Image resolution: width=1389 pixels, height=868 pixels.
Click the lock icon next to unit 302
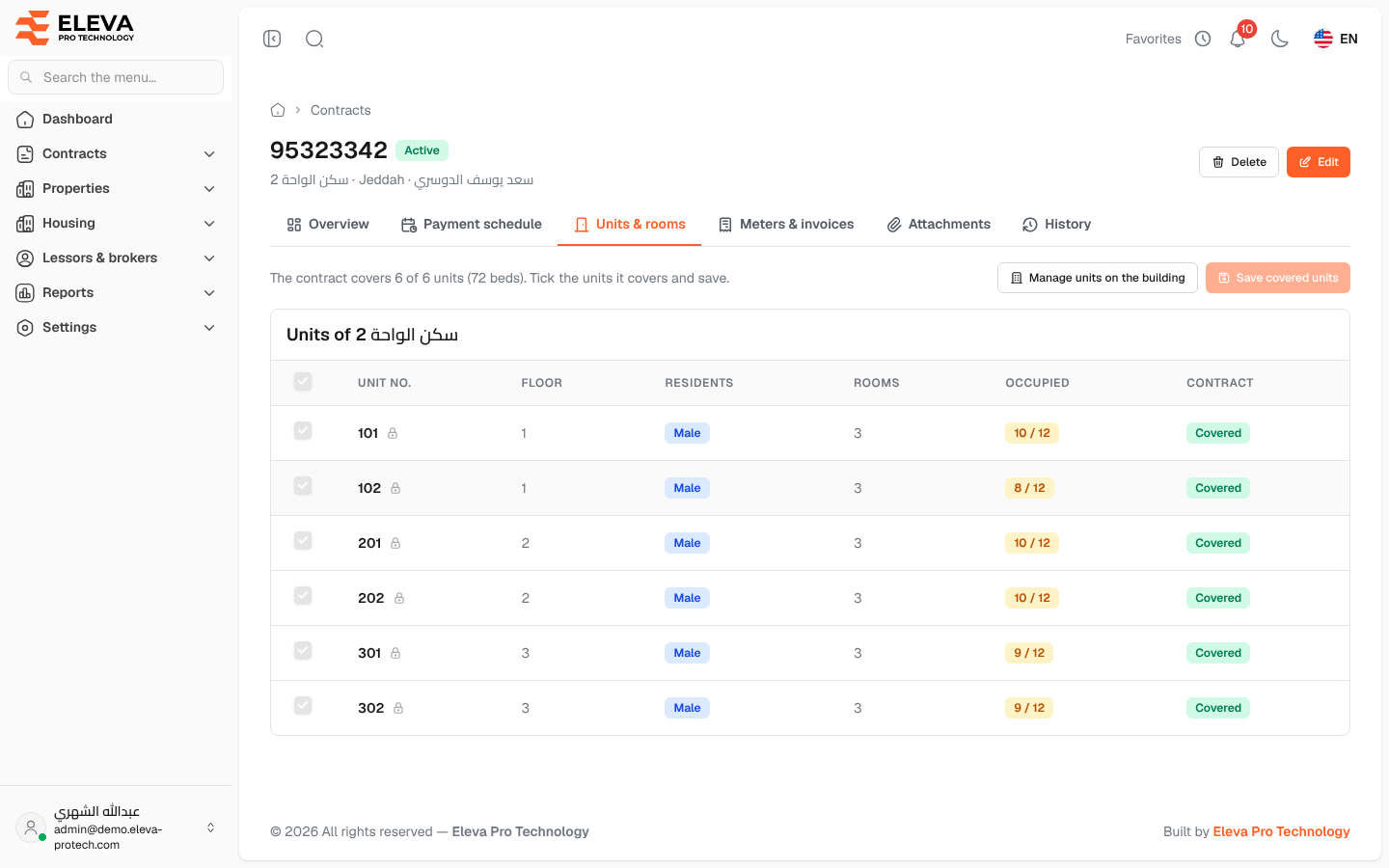point(398,708)
